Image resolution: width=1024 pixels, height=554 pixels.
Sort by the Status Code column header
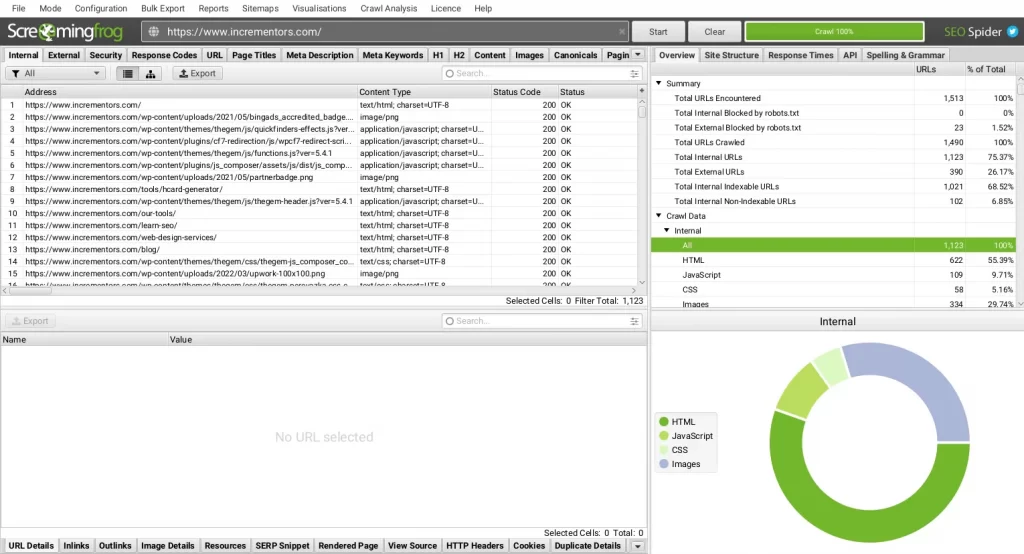point(523,91)
